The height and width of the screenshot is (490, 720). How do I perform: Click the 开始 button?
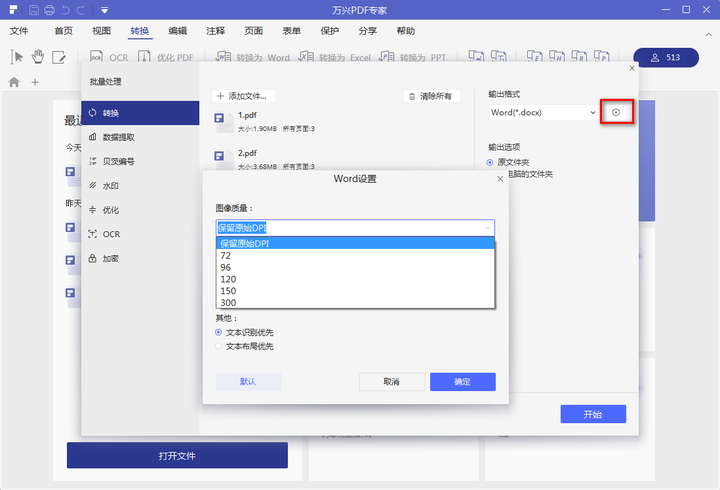593,414
